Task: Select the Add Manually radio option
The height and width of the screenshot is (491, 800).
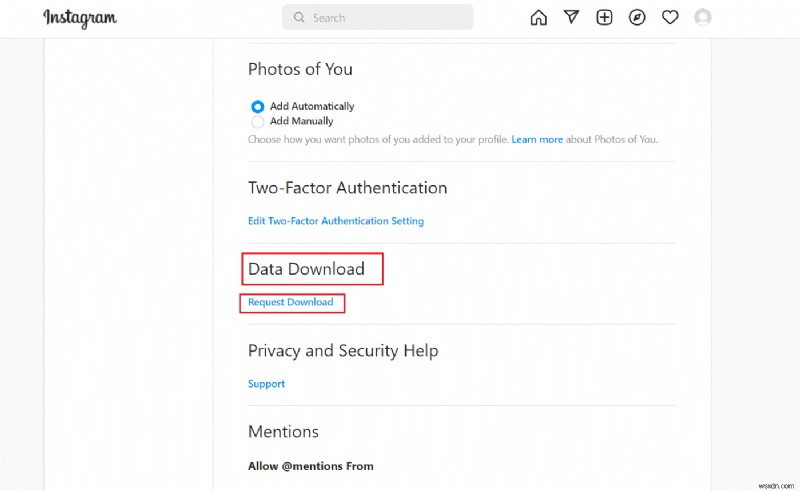Action: tap(257, 121)
